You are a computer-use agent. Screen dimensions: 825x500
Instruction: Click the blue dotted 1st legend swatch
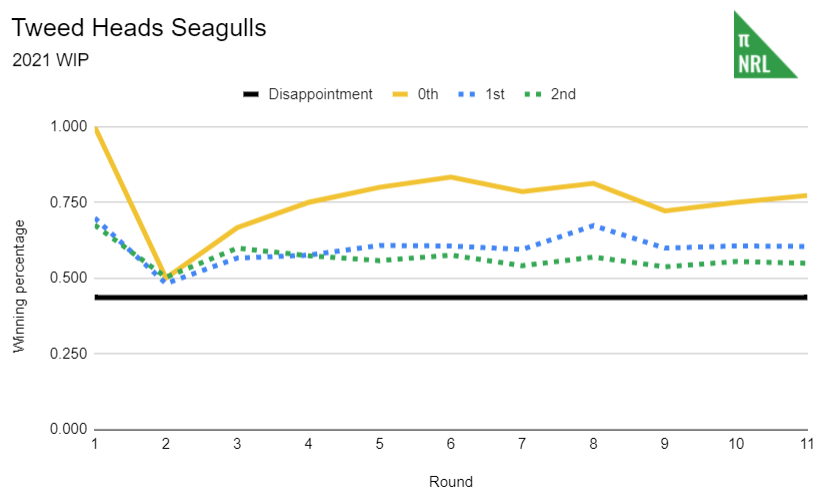point(468,95)
